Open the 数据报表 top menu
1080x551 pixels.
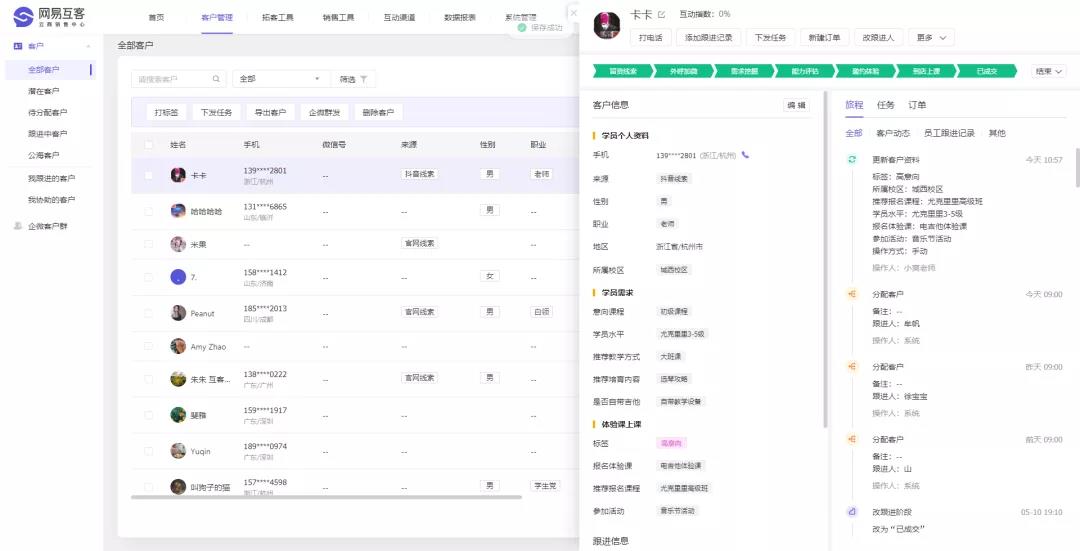[x=459, y=17]
